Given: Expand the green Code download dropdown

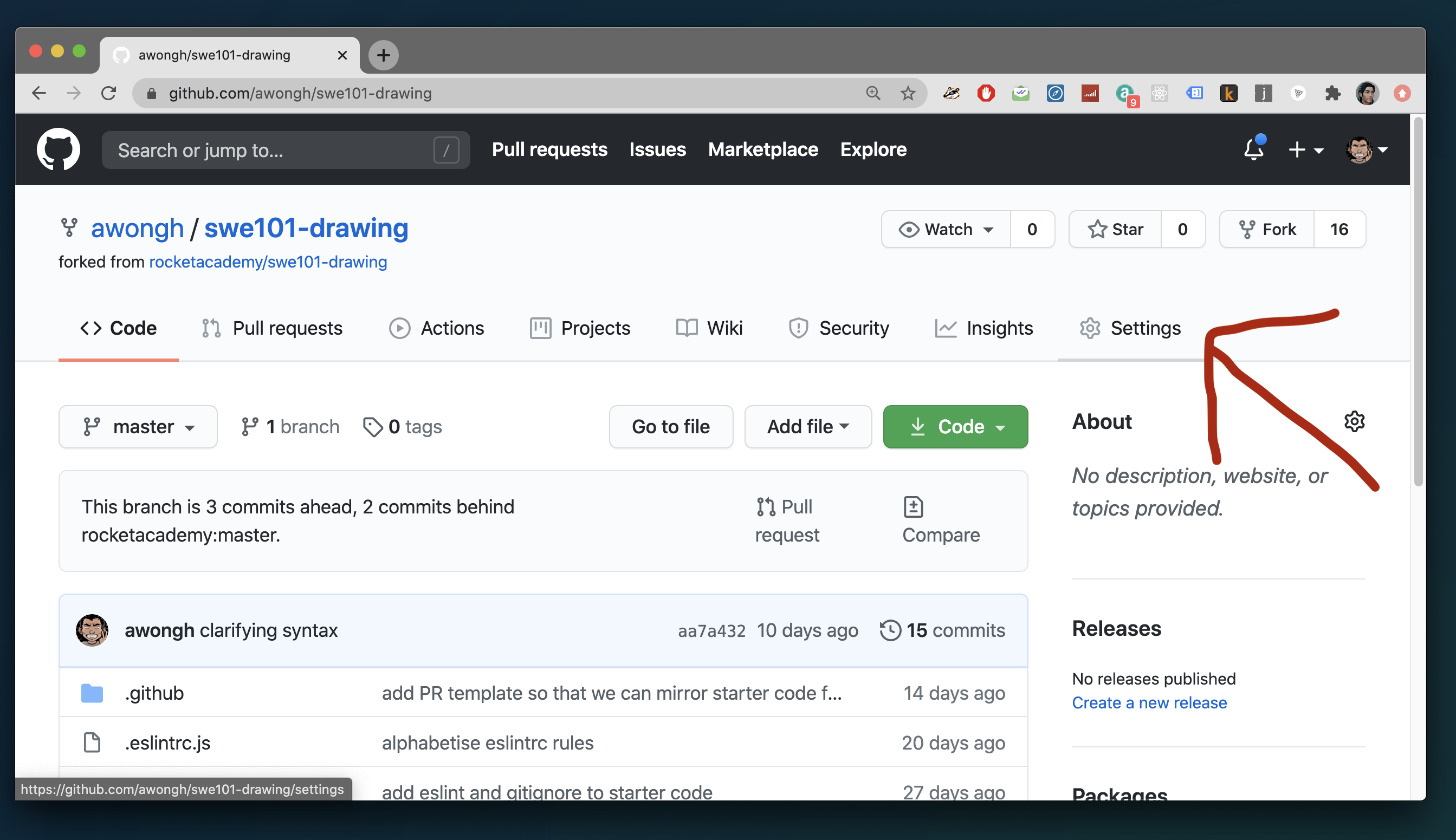Looking at the screenshot, I should coord(956,426).
